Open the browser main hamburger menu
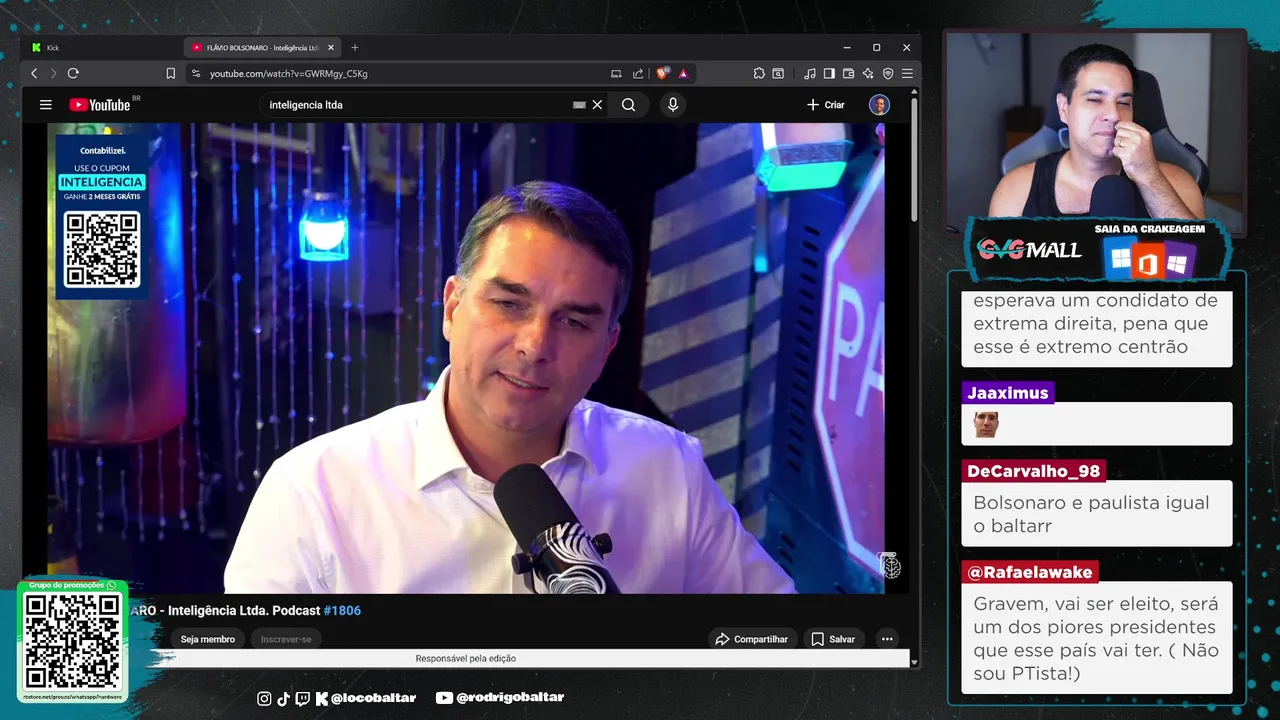 click(x=907, y=73)
